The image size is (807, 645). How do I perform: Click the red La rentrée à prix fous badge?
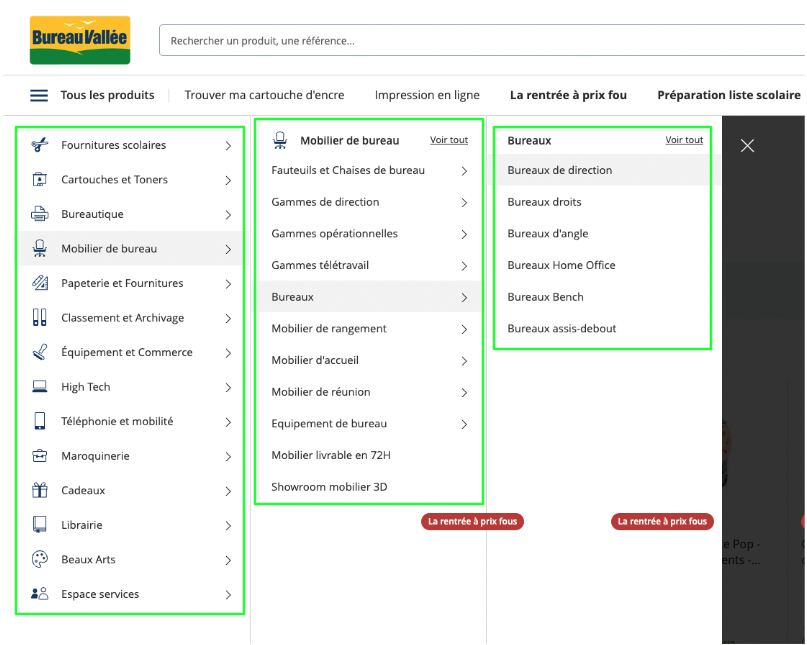(472, 521)
